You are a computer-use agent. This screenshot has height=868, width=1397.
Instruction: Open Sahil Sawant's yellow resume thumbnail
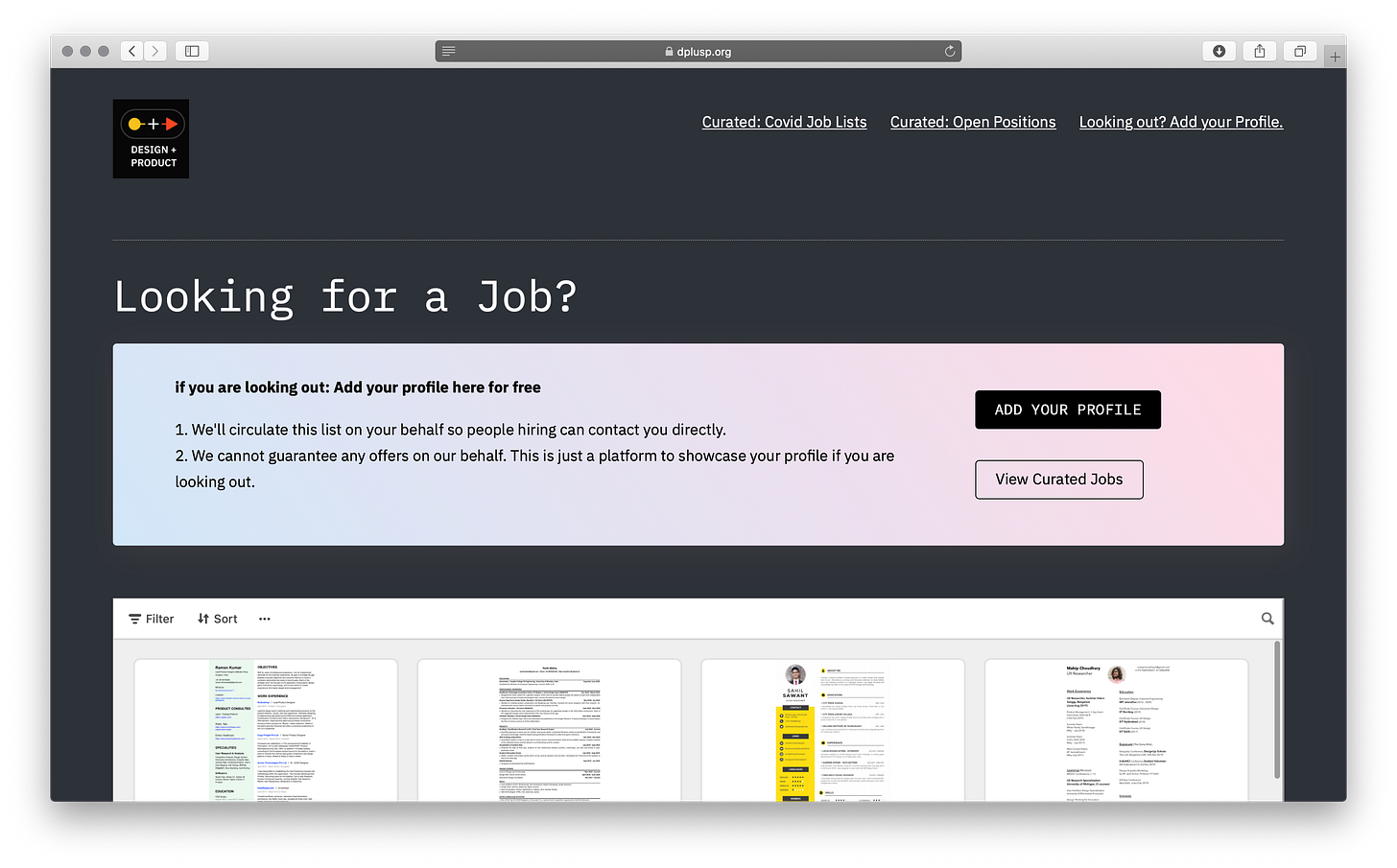click(833, 731)
